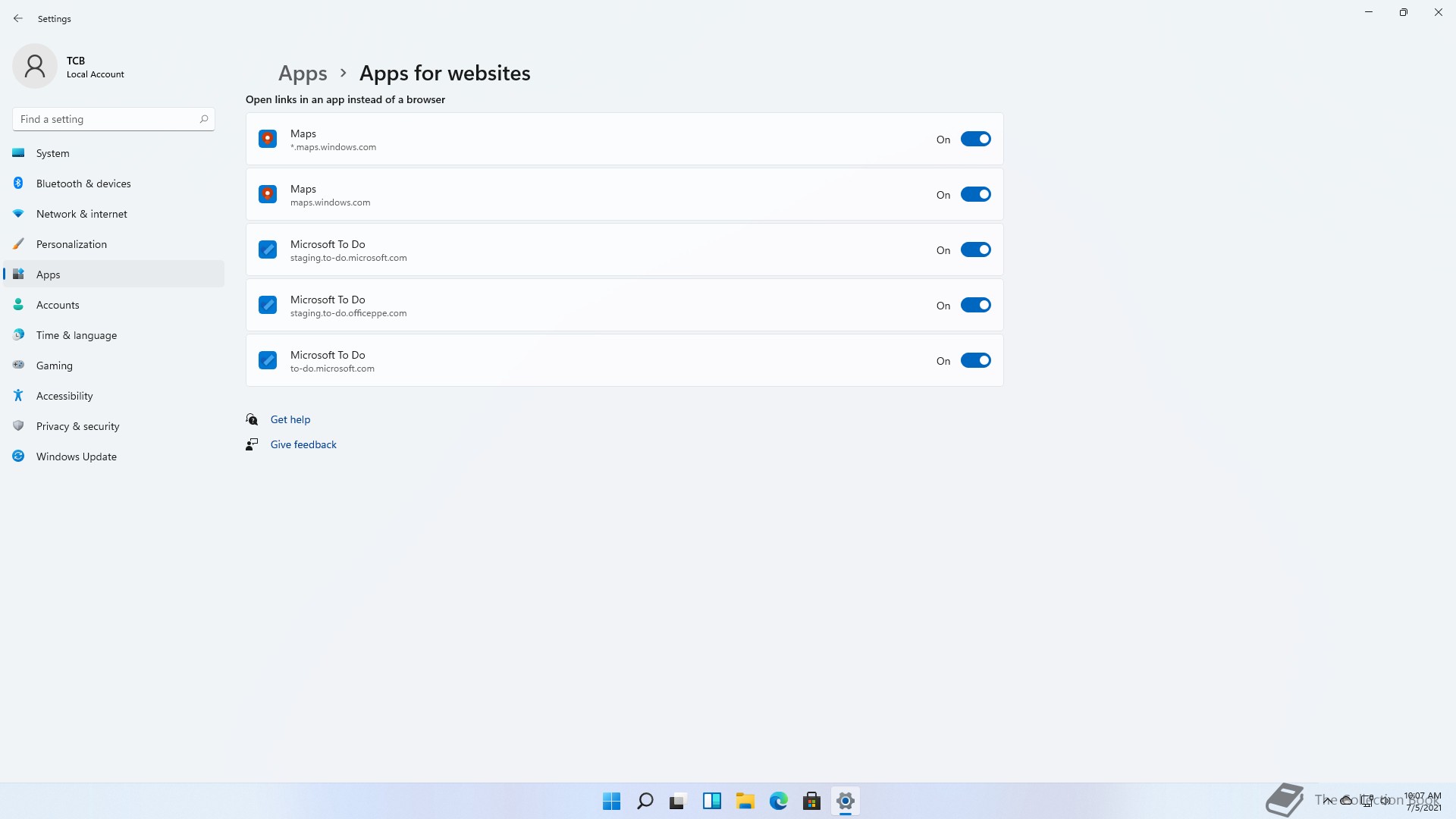Viewport: 1456px width, 819px height.
Task: Select Personalization in the sidebar
Action: (x=114, y=244)
